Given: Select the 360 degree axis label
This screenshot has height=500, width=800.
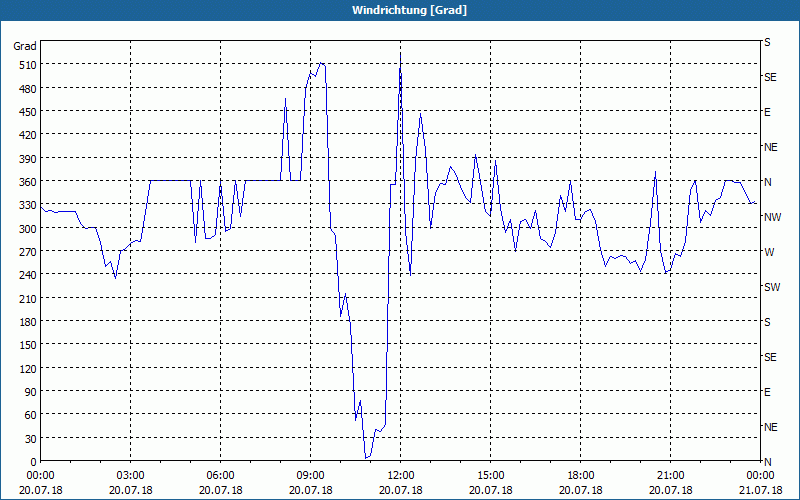Looking at the screenshot, I should click(x=27, y=182).
